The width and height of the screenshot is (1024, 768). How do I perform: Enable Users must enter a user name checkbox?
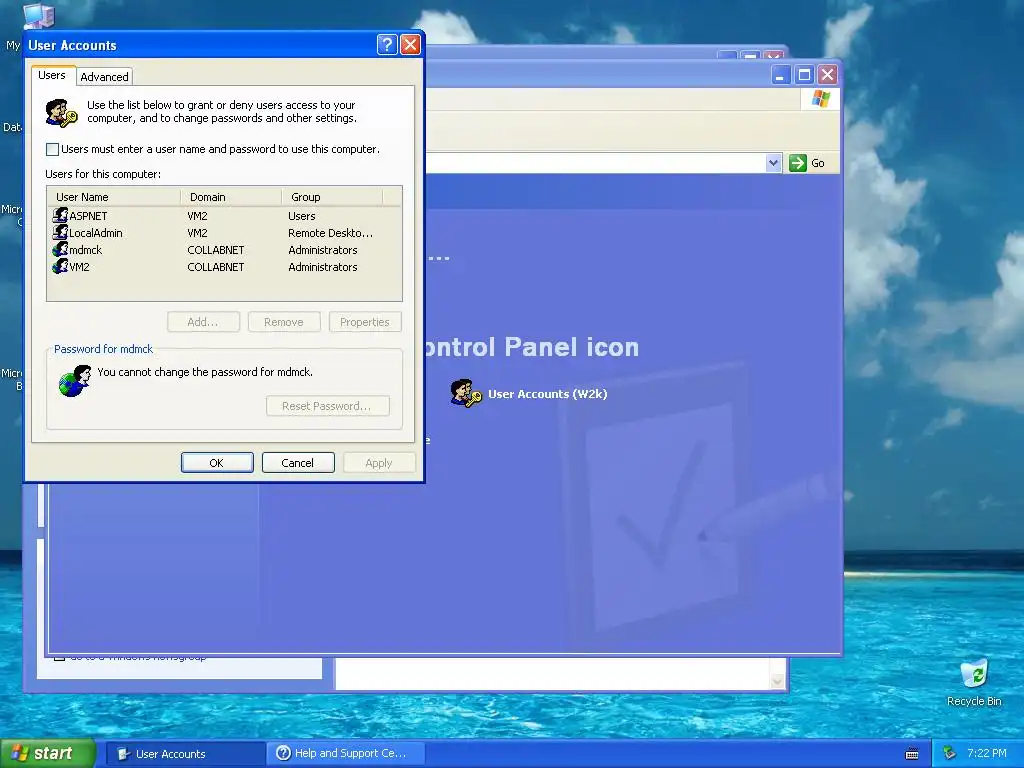tap(52, 149)
